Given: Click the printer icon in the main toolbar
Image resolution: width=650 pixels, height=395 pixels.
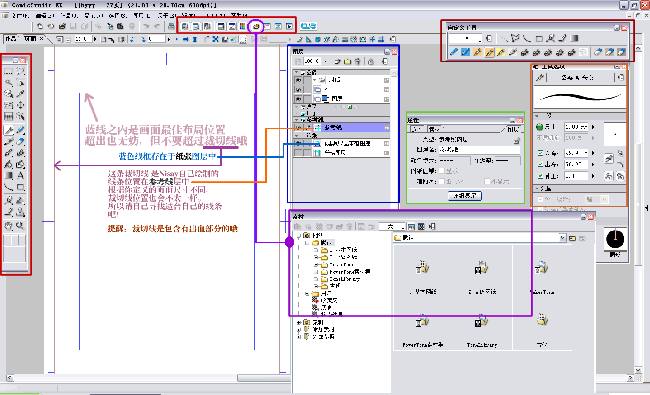Looking at the screenshot, I should 171,27.
